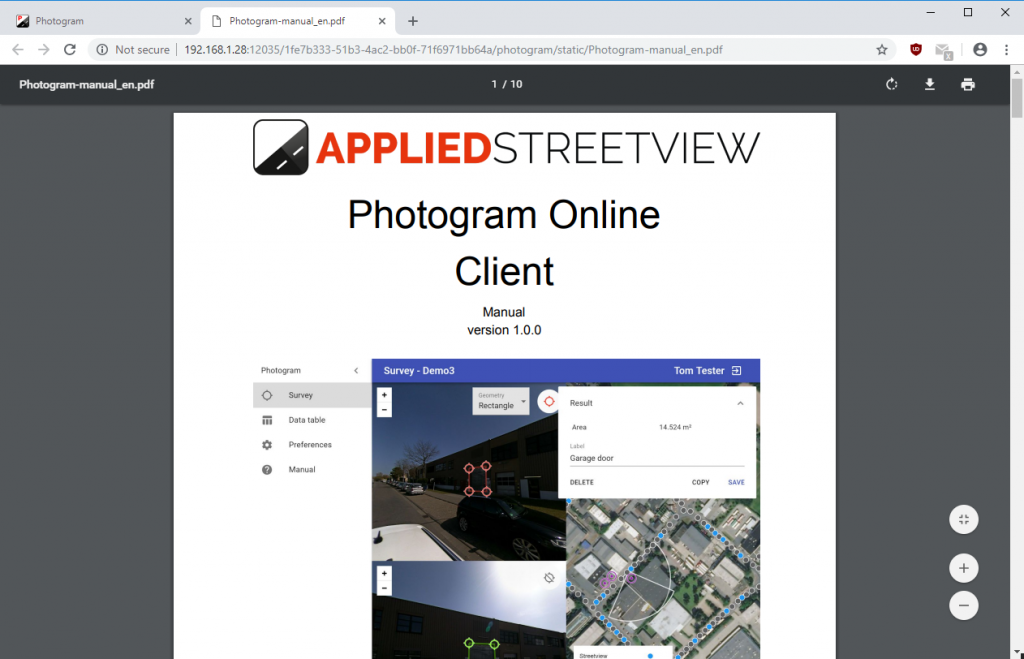This screenshot has height=659, width=1024.
Task: Bookmark this page with the star
Action: [x=882, y=50]
